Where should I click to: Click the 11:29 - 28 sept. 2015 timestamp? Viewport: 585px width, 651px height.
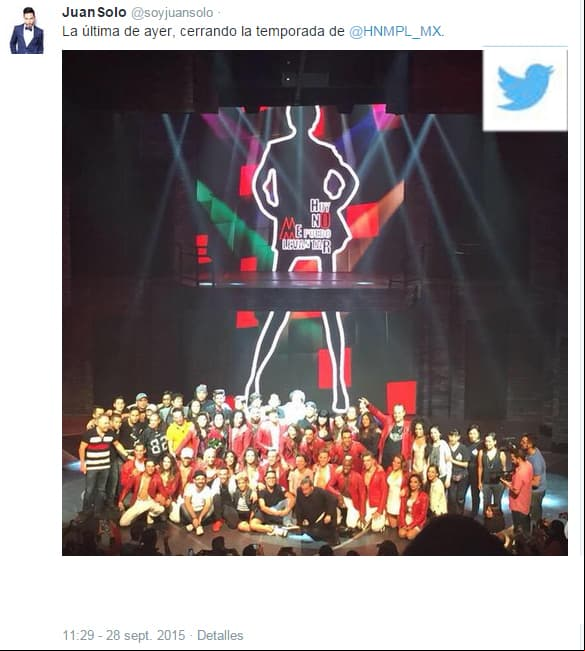(124, 635)
